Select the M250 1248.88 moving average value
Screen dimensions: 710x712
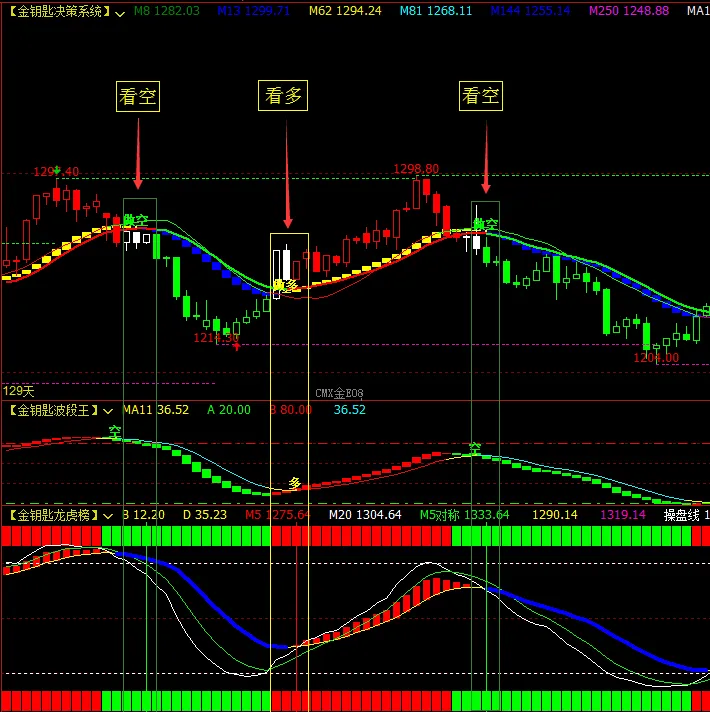629,11
